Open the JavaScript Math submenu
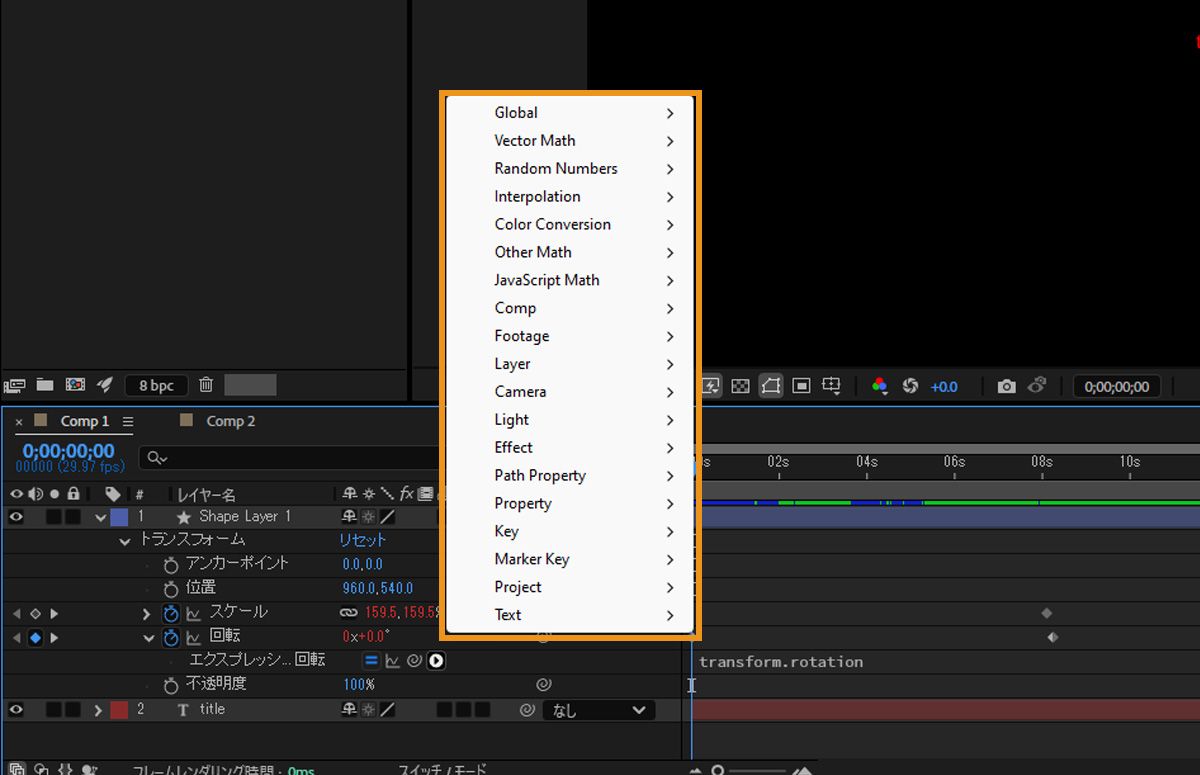 (547, 280)
